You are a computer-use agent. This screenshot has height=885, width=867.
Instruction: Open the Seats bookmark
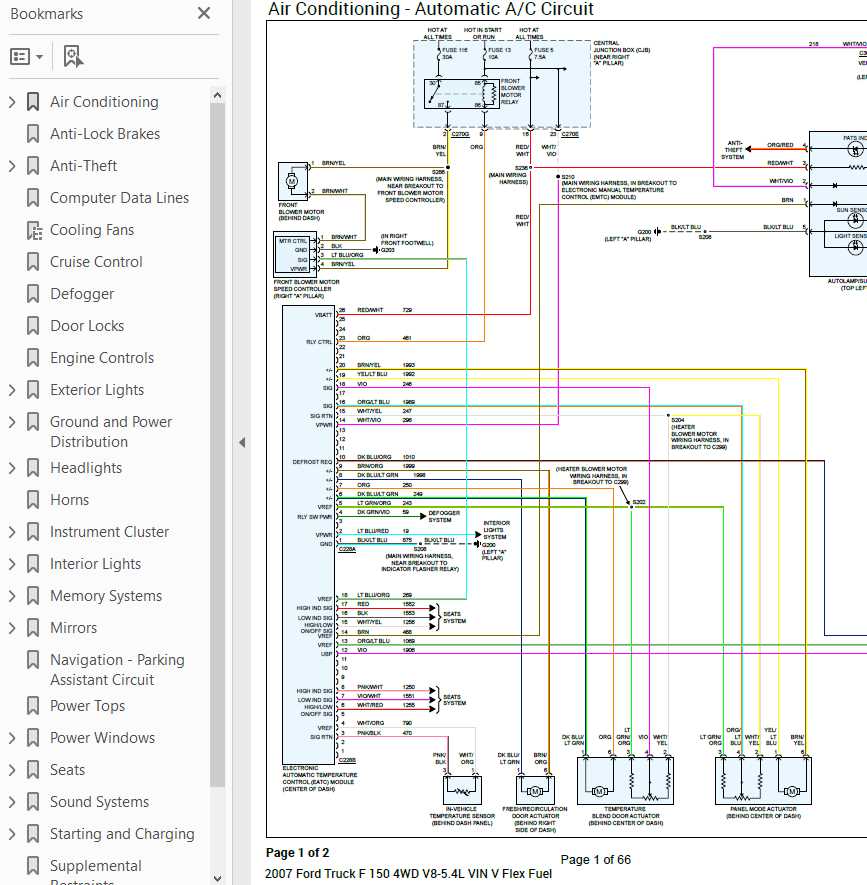coord(68,770)
